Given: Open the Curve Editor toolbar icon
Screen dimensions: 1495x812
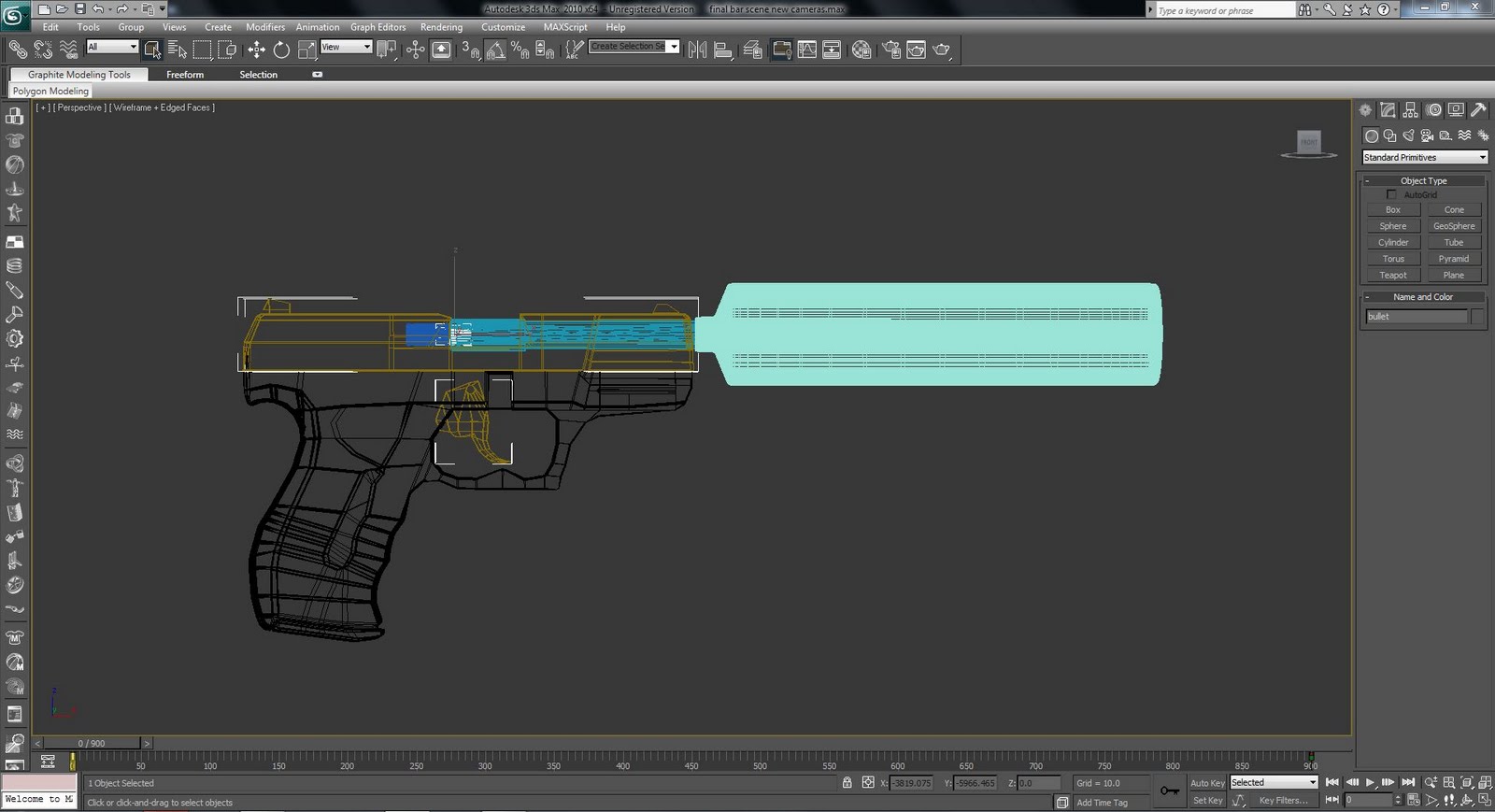Looking at the screenshot, I should point(806,50).
